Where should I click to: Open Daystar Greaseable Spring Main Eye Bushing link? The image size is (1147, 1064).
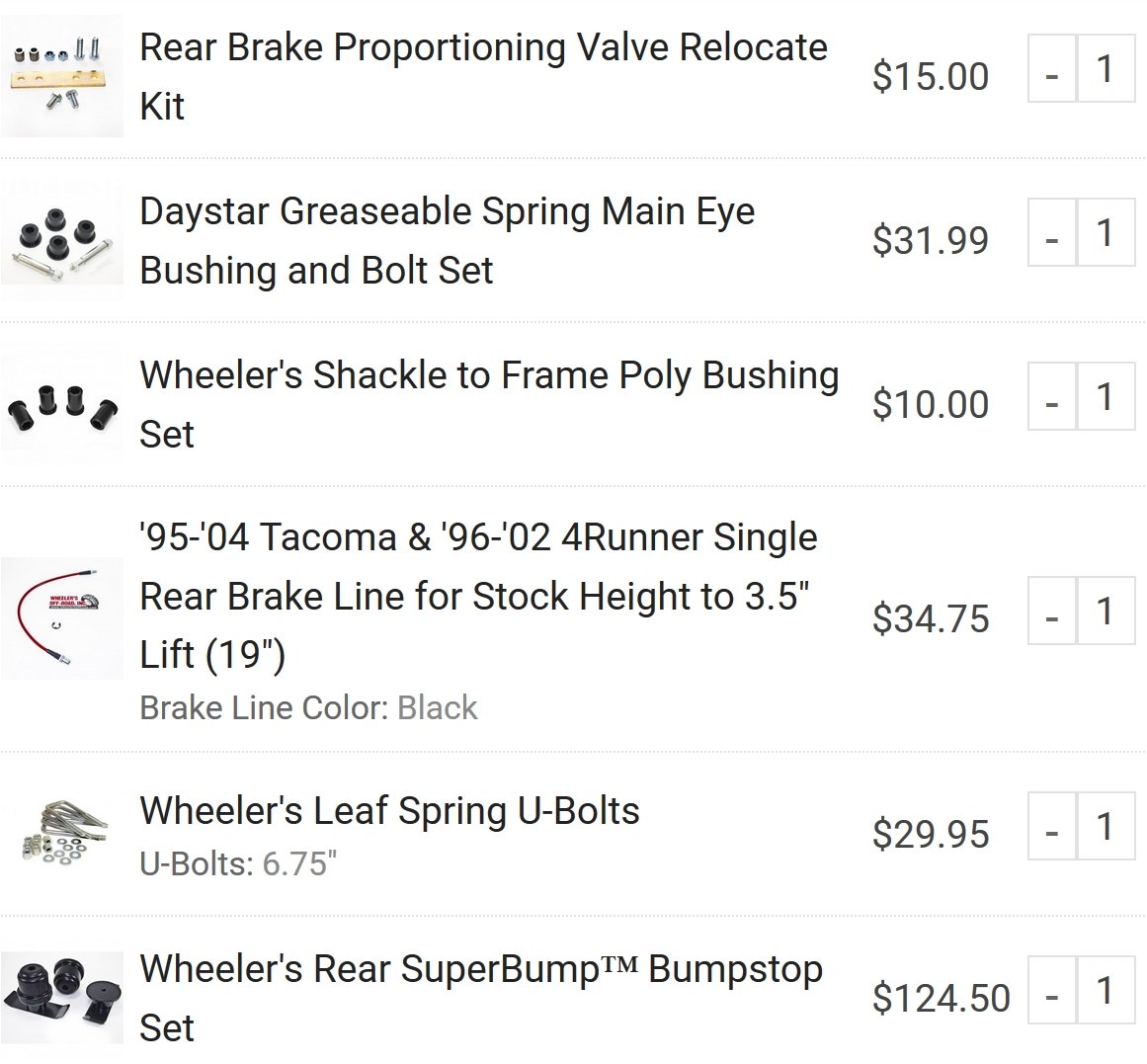point(447,241)
